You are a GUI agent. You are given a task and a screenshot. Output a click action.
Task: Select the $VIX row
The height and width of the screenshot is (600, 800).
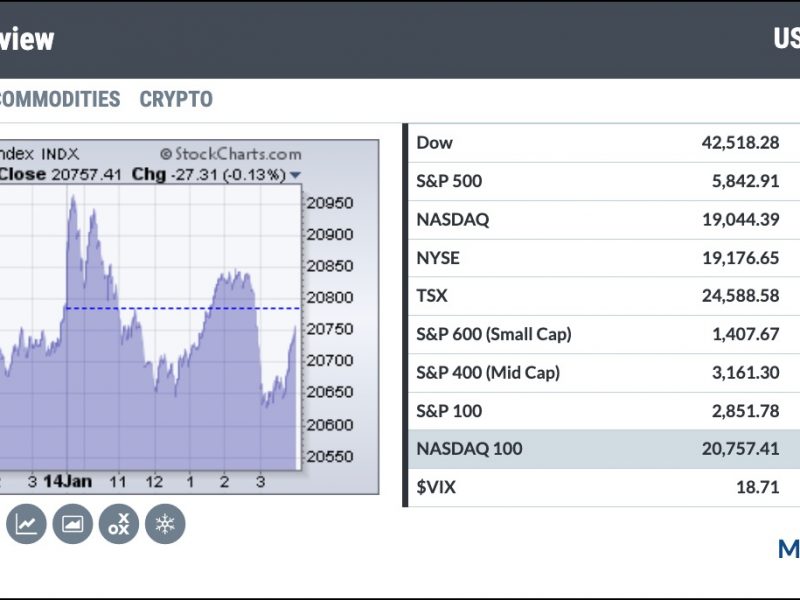tap(604, 487)
